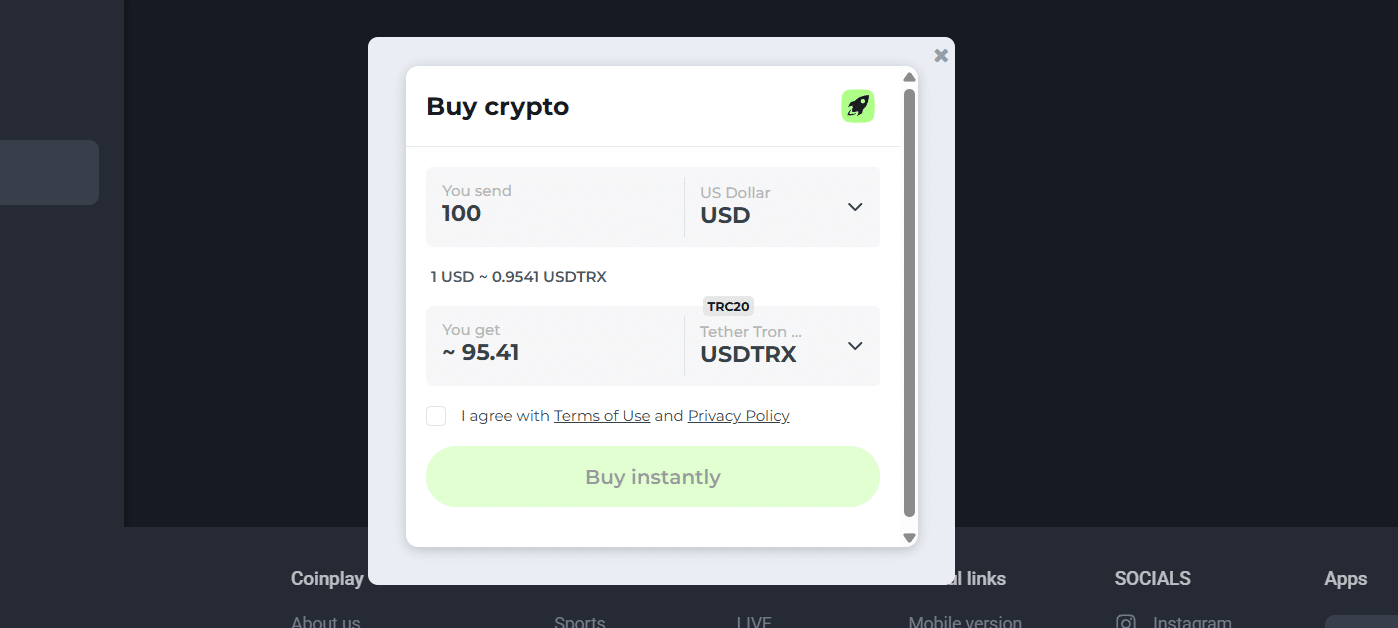
Task: Click the TRC20 network badge
Action: pyautogui.click(x=728, y=306)
